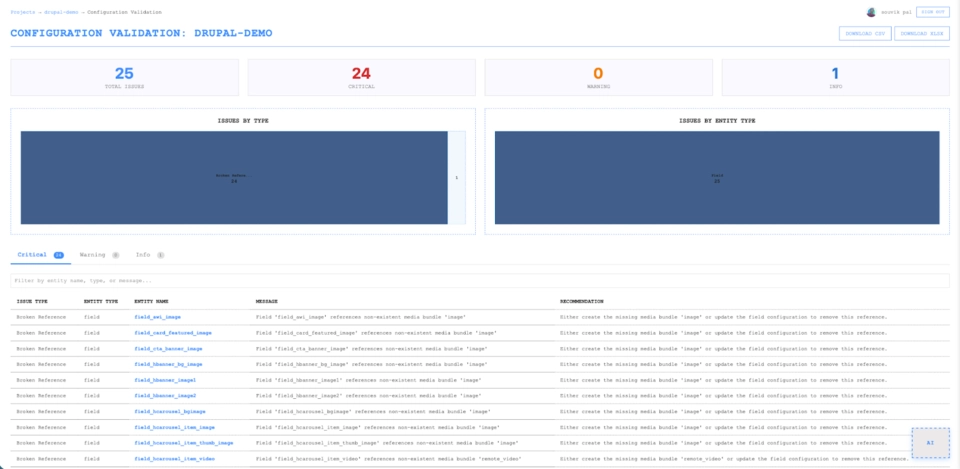Switch to the Info tab

(x=149, y=255)
